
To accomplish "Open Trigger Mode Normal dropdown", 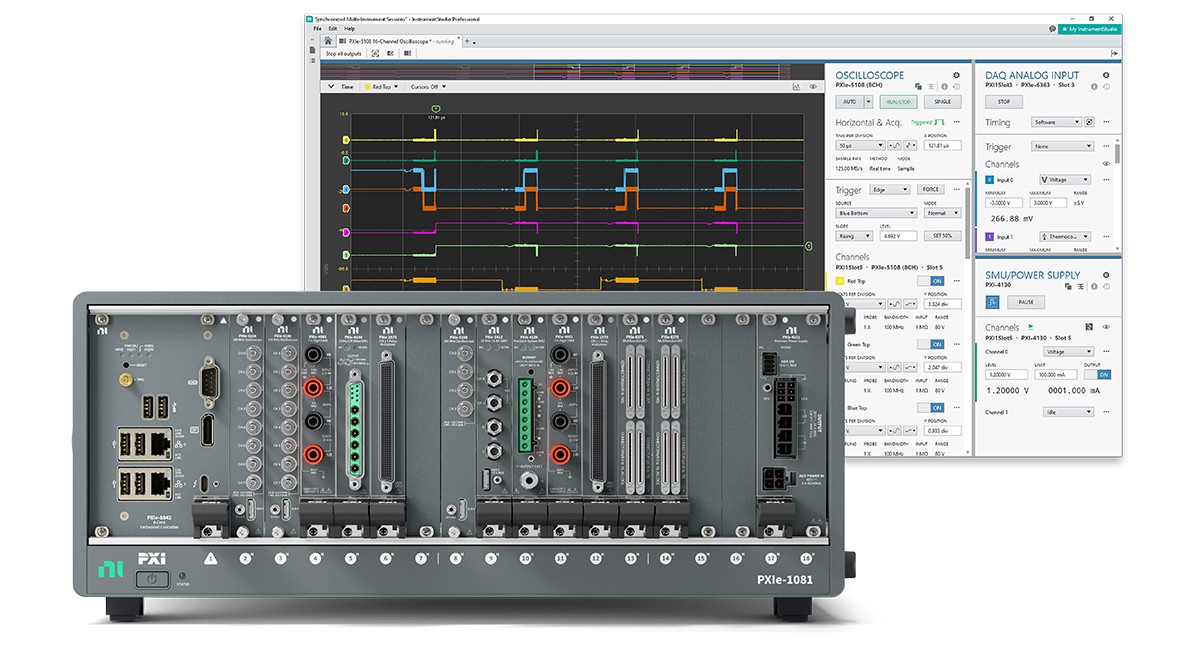I will (x=943, y=213).
